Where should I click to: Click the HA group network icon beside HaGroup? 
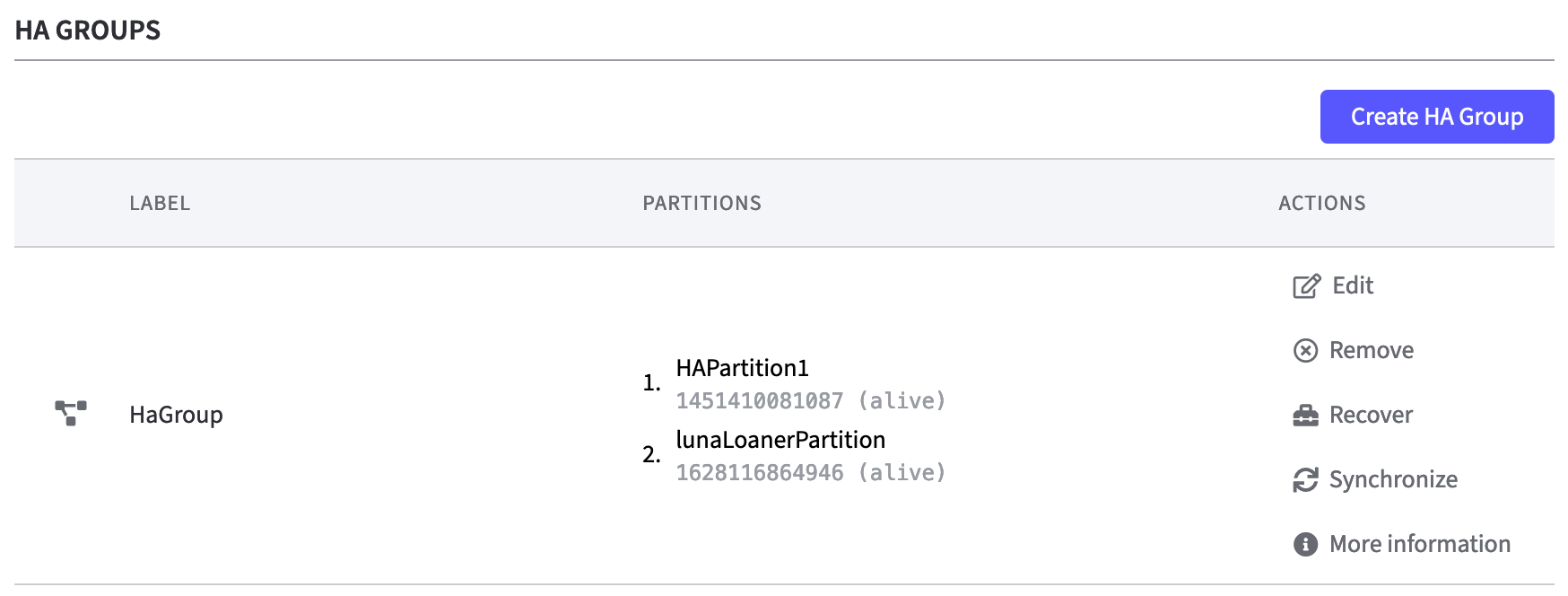coord(71,414)
